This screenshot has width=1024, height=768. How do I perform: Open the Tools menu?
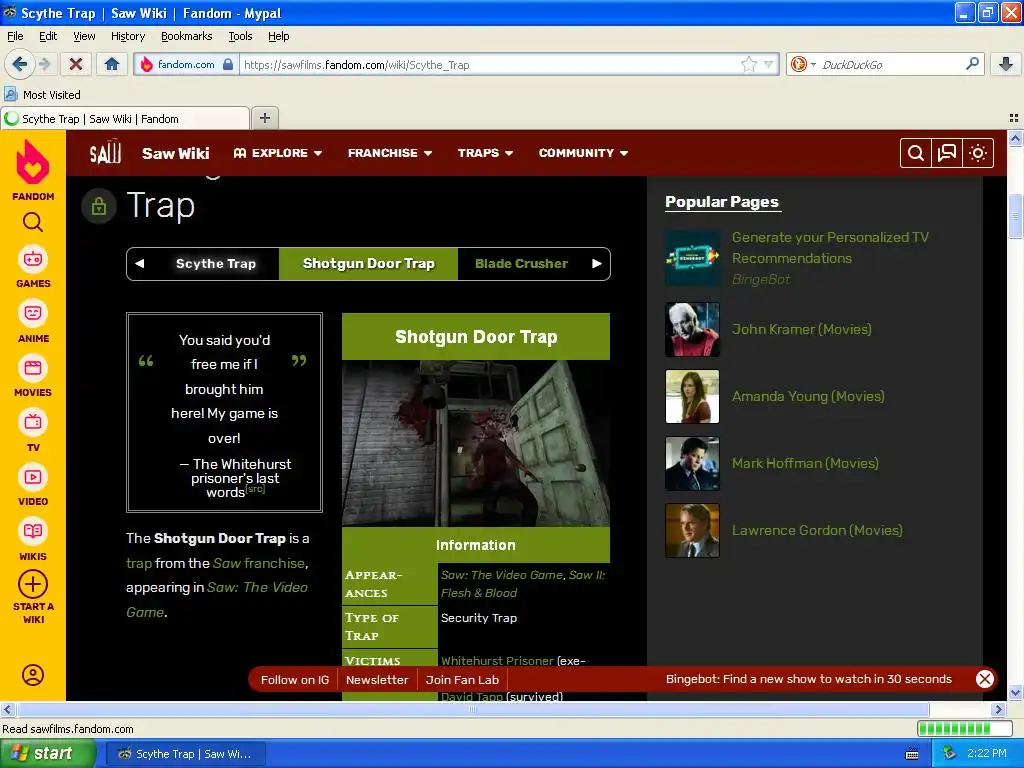tap(240, 36)
